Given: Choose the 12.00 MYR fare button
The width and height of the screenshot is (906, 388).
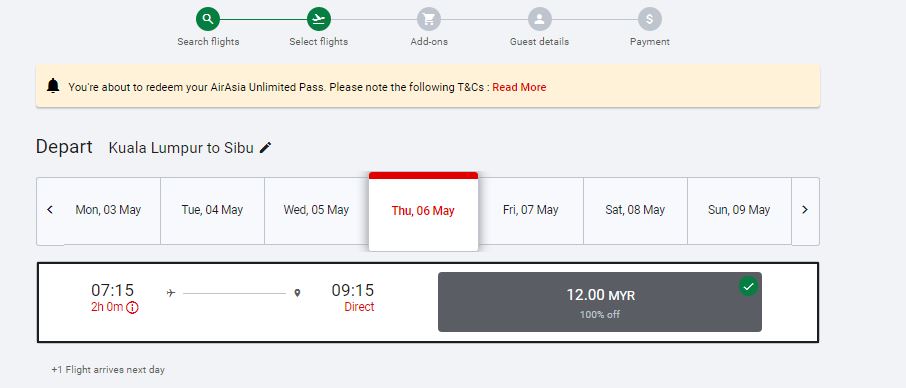Looking at the screenshot, I should point(600,302).
